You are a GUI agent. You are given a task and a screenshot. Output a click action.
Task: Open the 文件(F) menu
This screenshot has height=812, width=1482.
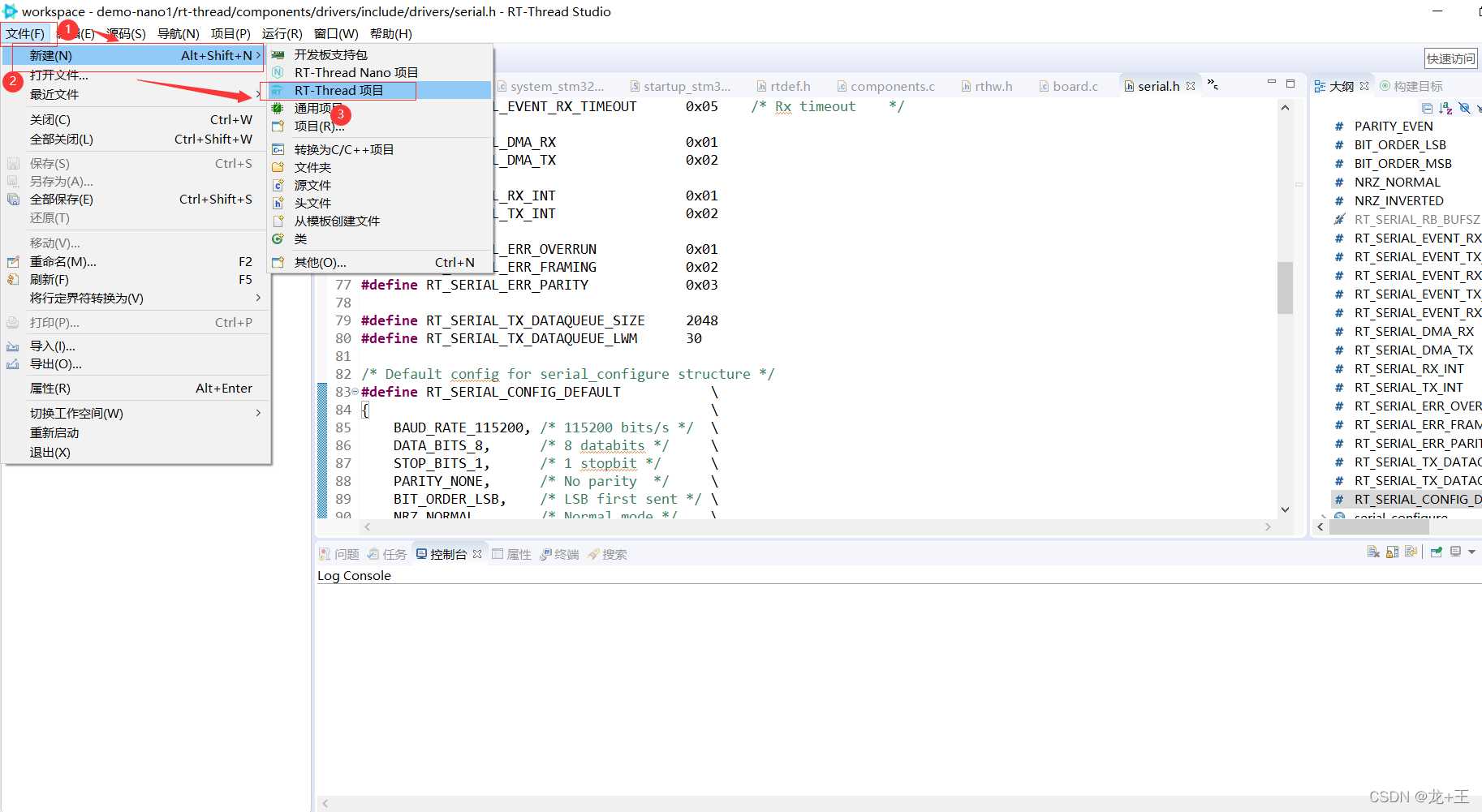[x=25, y=33]
